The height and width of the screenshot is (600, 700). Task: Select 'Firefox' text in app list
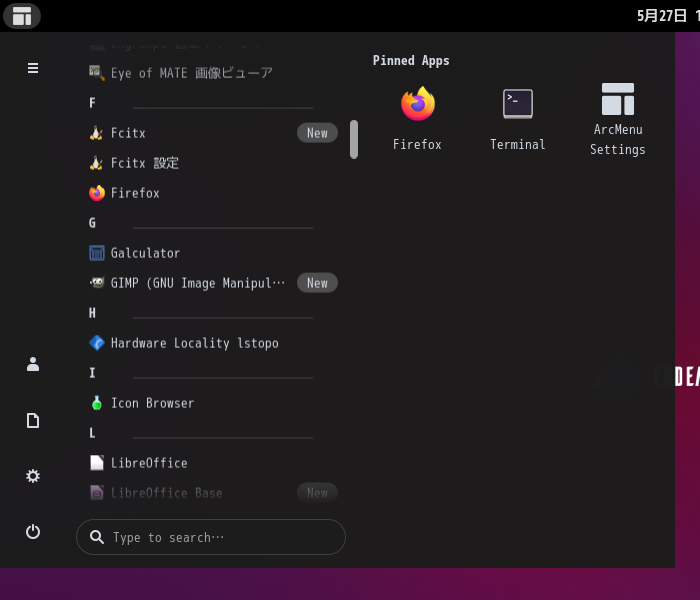click(135, 193)
